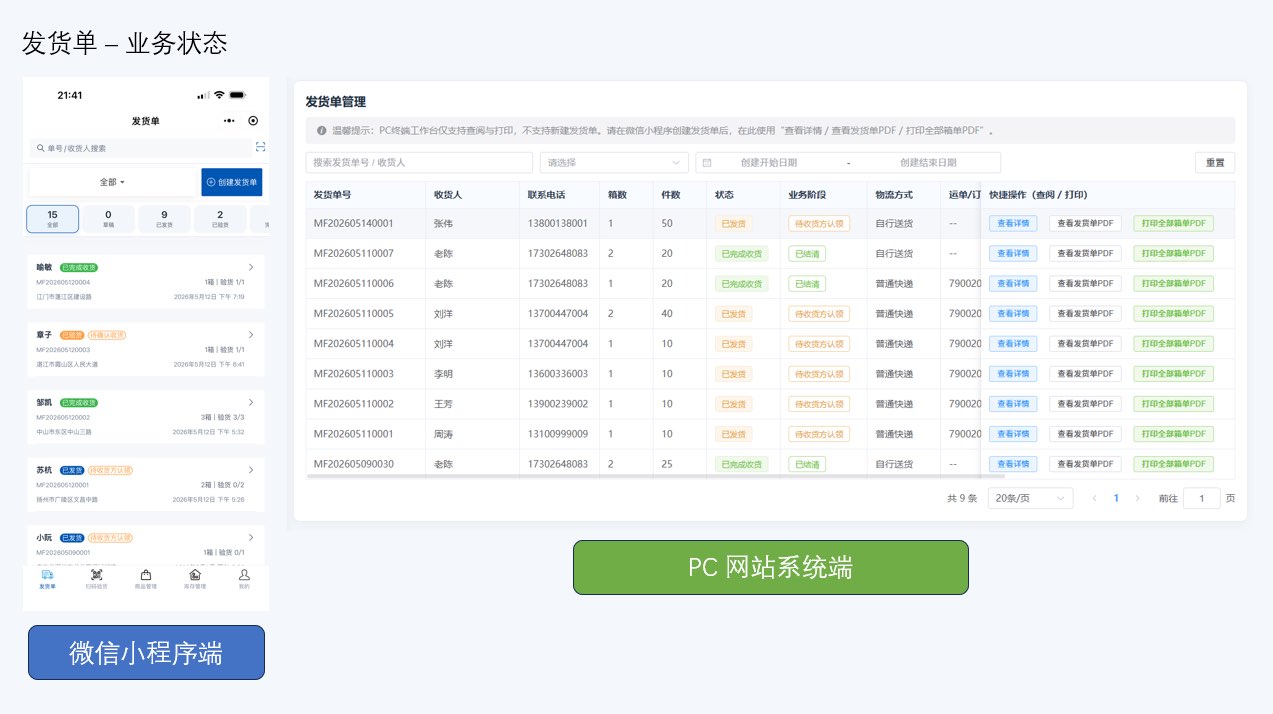This screenshot has width=1273, height=714.
Task: Click the mobile 单号/收货人搜索 field
Action: pyautogui.click(x=140, y=148)
